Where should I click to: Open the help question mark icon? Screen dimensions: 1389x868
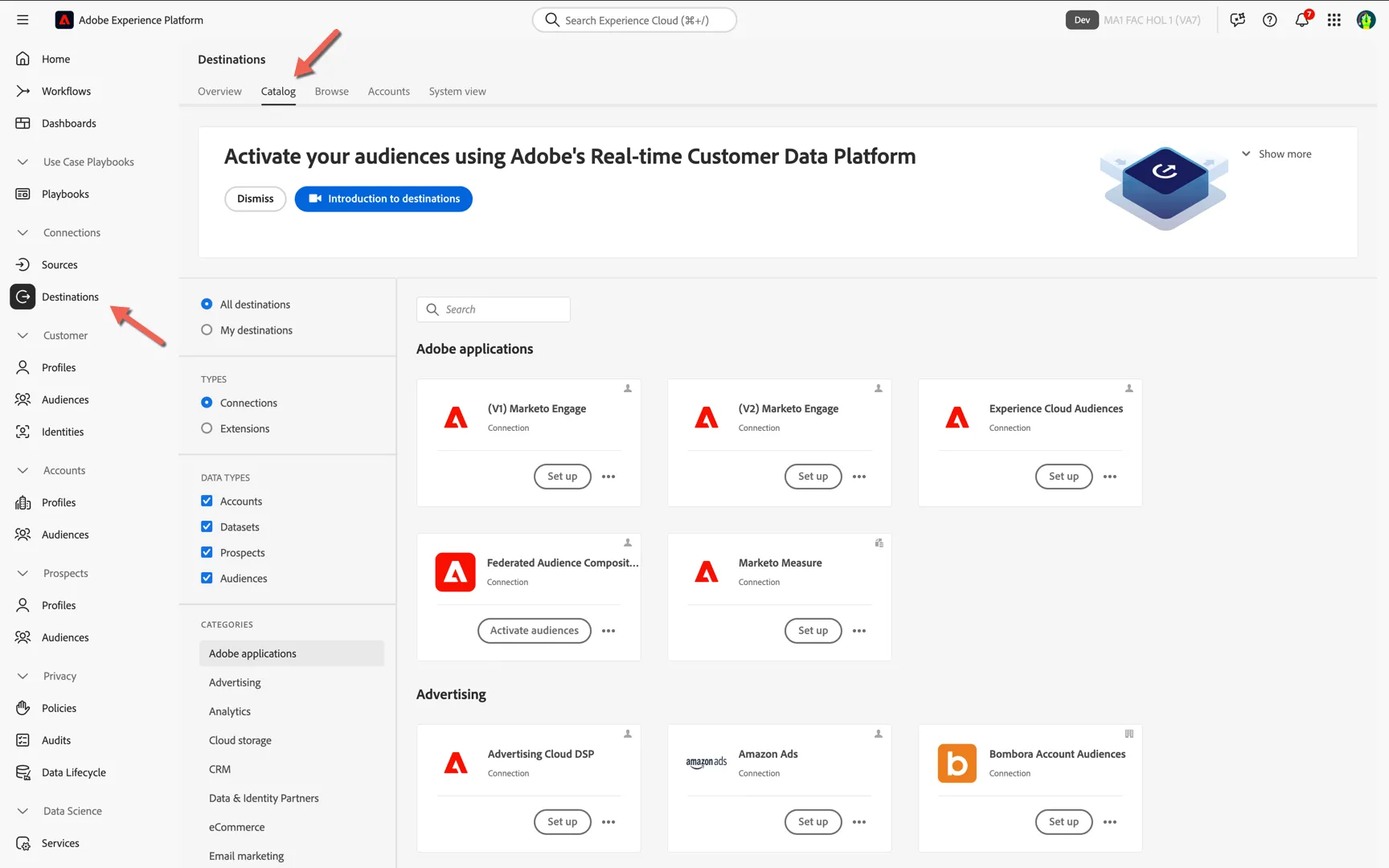pyautogui.click(x=1270, y=20)
